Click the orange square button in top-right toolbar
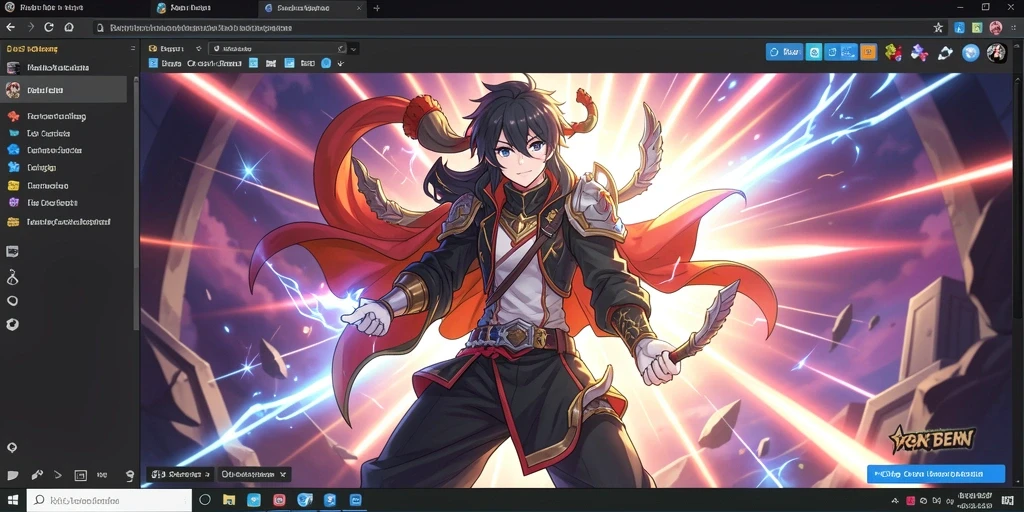 (868, 52)
